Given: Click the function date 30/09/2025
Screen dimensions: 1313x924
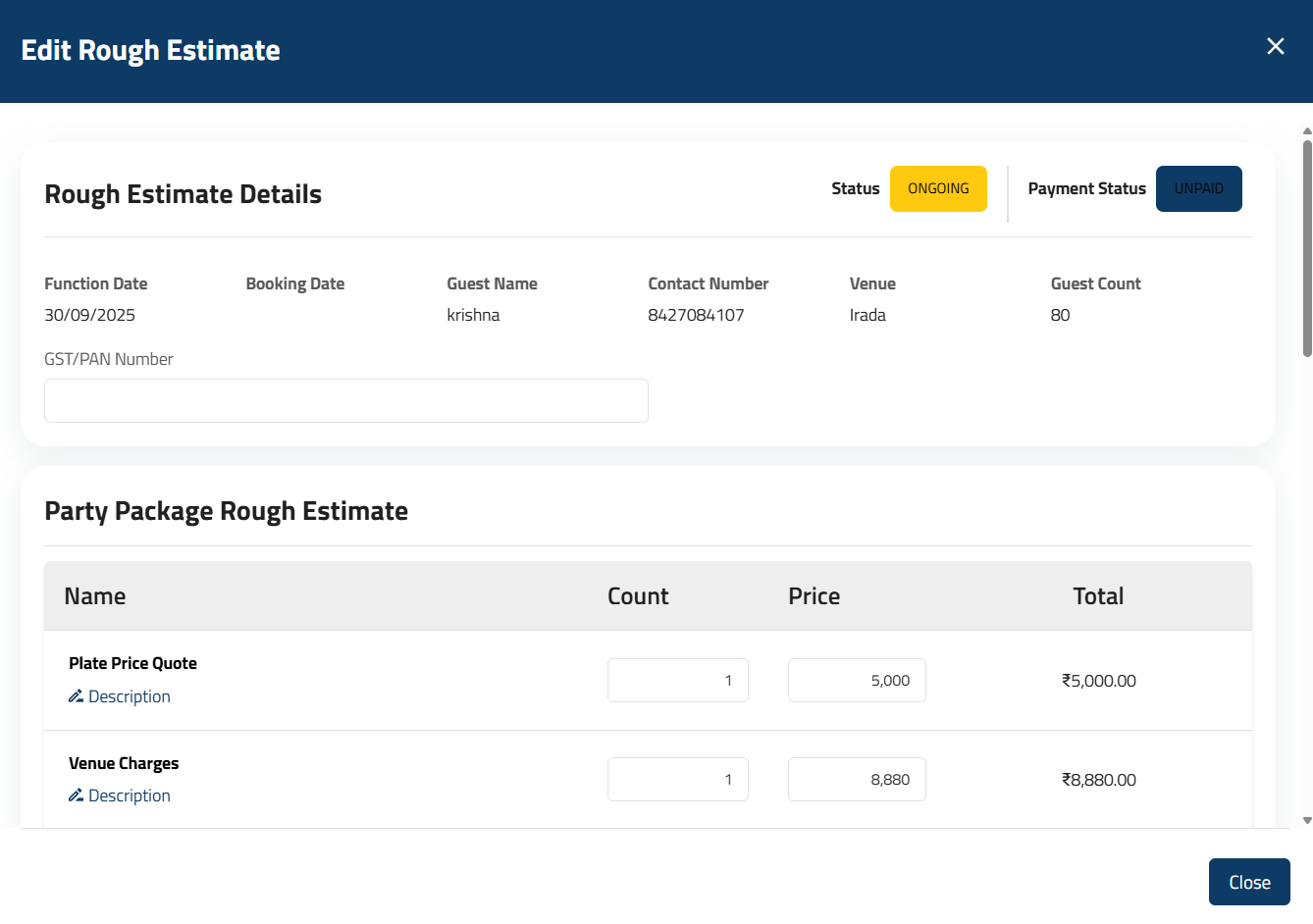Looking at the screenshot, I should coord(89,315).
